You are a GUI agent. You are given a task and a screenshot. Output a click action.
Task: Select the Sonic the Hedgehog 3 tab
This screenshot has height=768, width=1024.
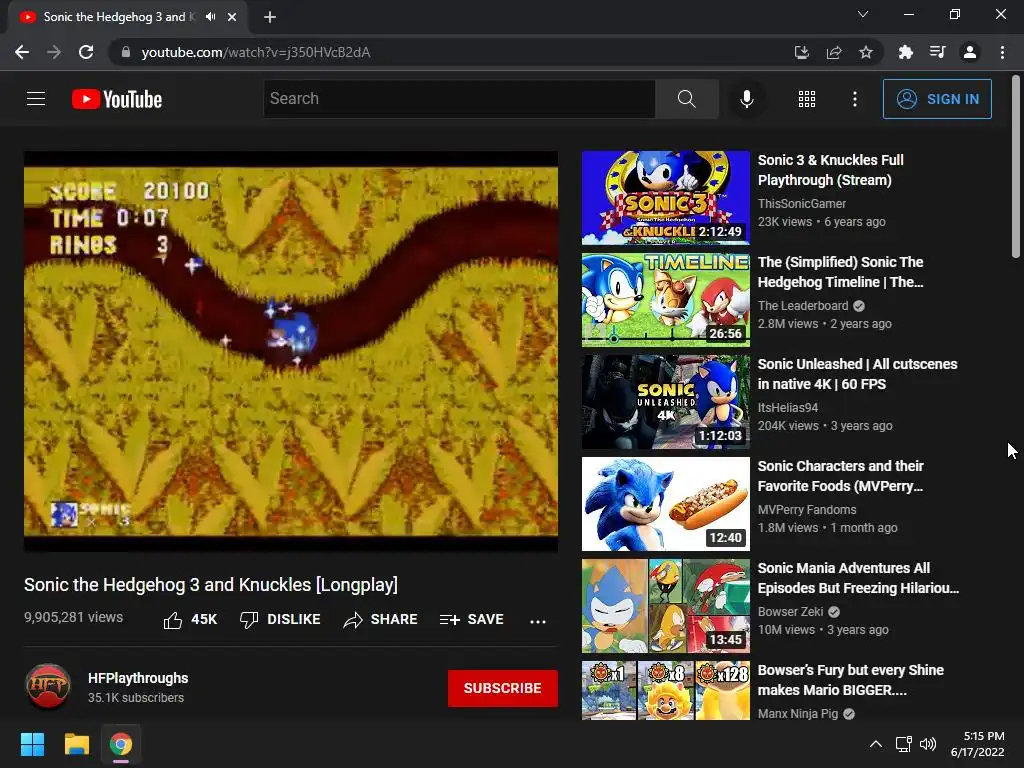118,17
